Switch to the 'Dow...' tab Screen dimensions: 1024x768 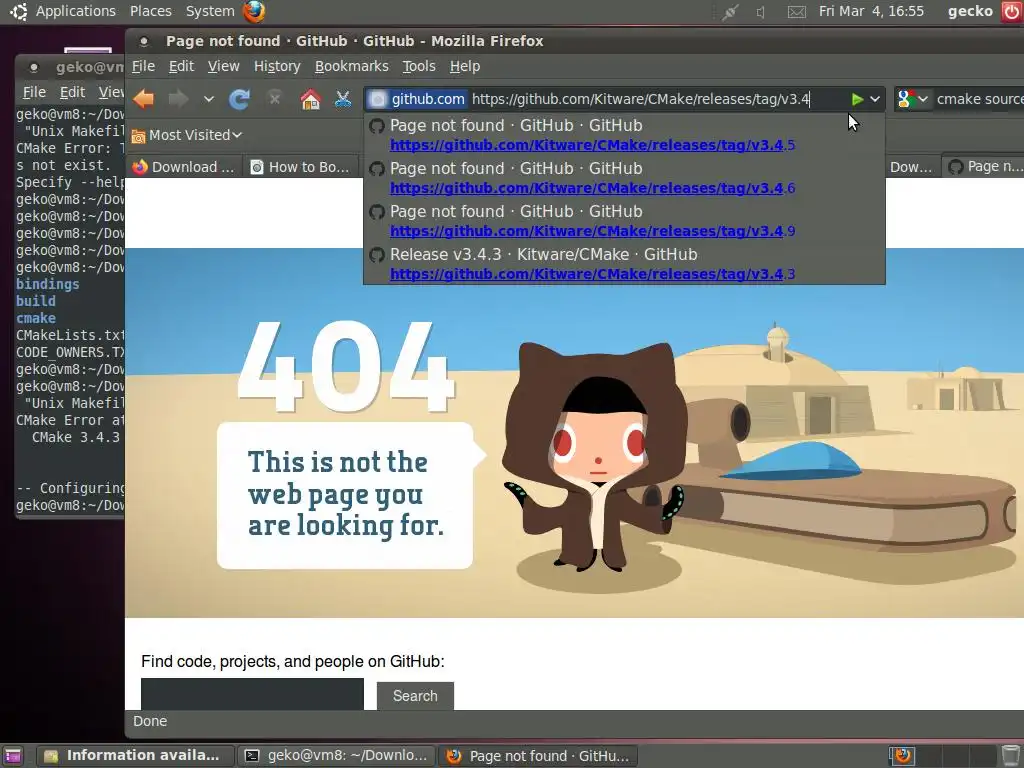[x=911, y=167]
